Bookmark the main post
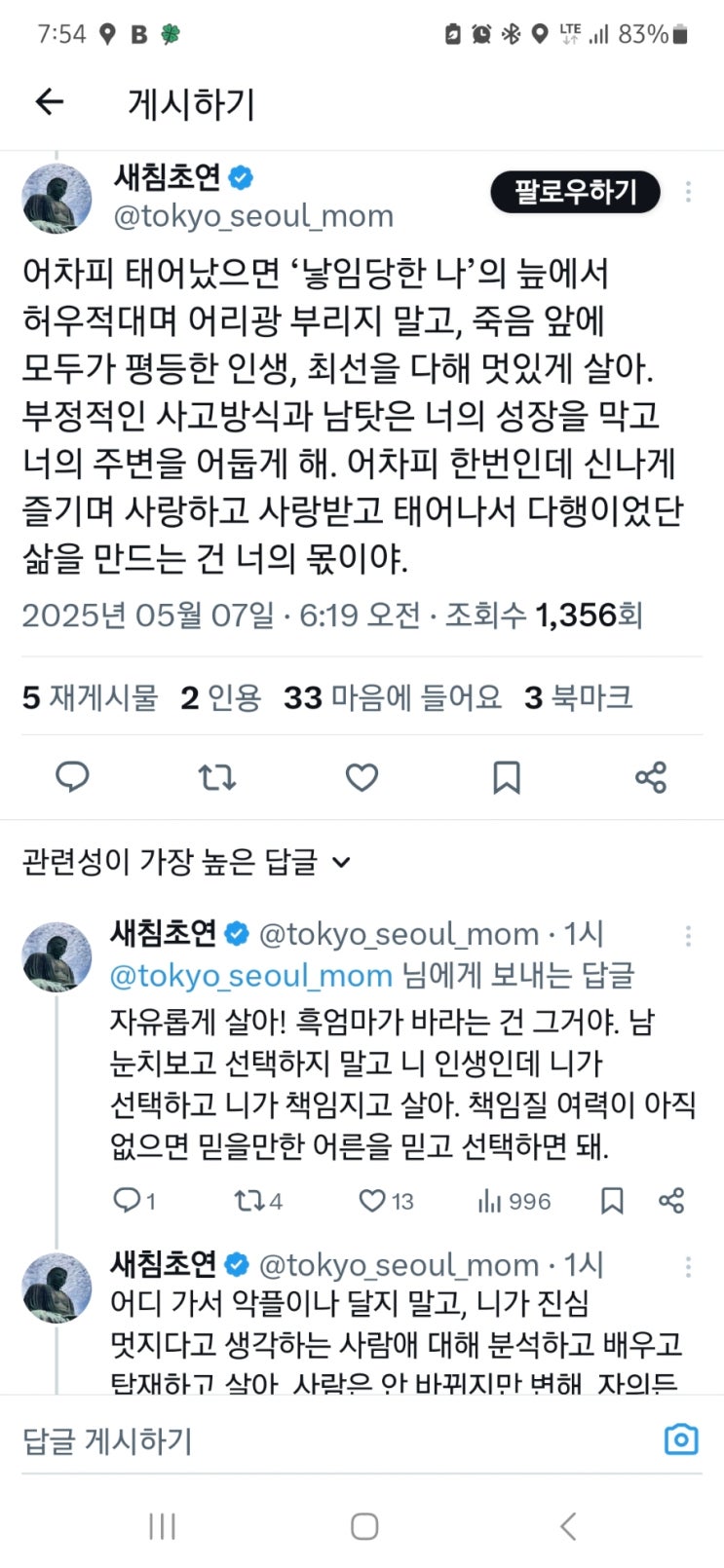724x1568 pixels. 507,777
